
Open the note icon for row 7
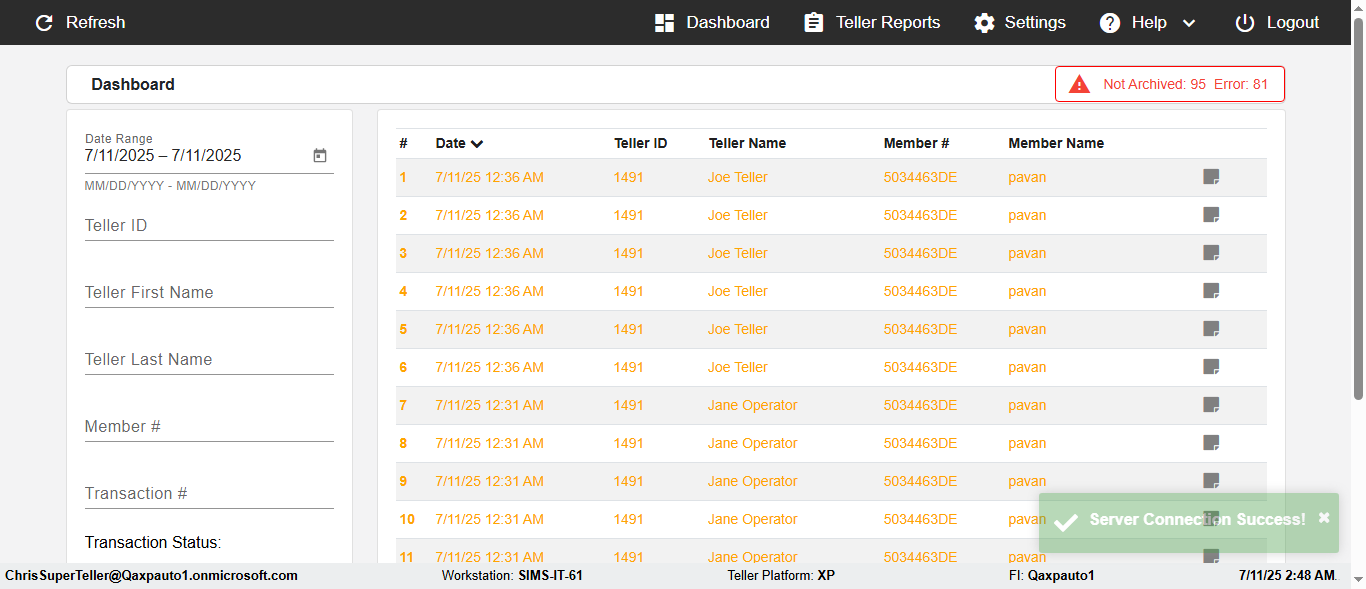[x=1211, y=405]
